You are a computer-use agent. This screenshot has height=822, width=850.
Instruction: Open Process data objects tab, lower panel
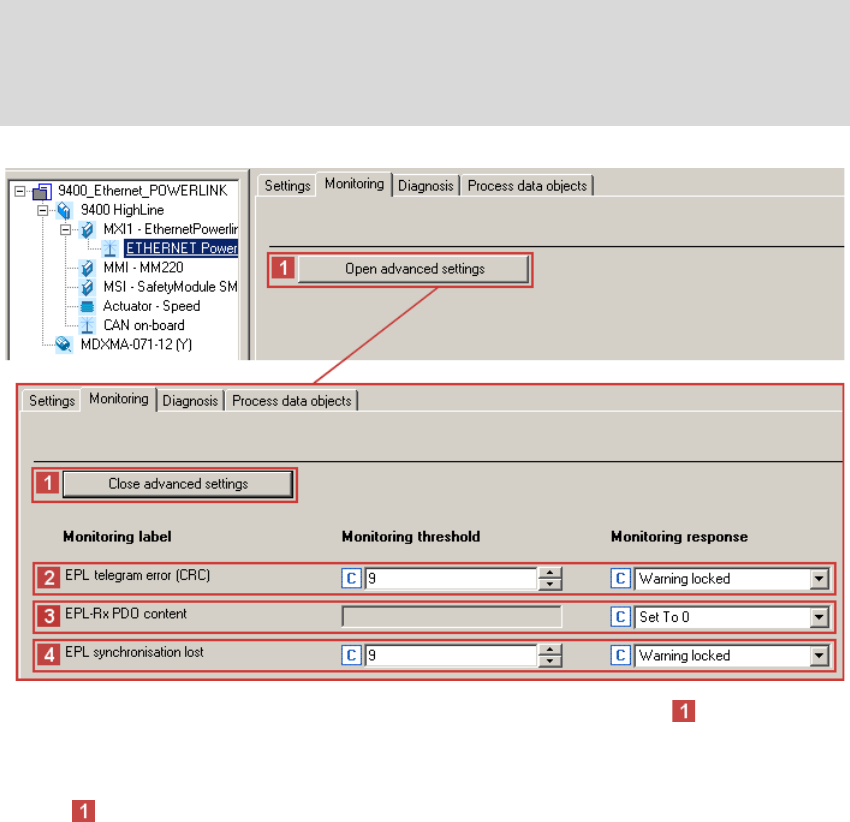click(292, 401)
